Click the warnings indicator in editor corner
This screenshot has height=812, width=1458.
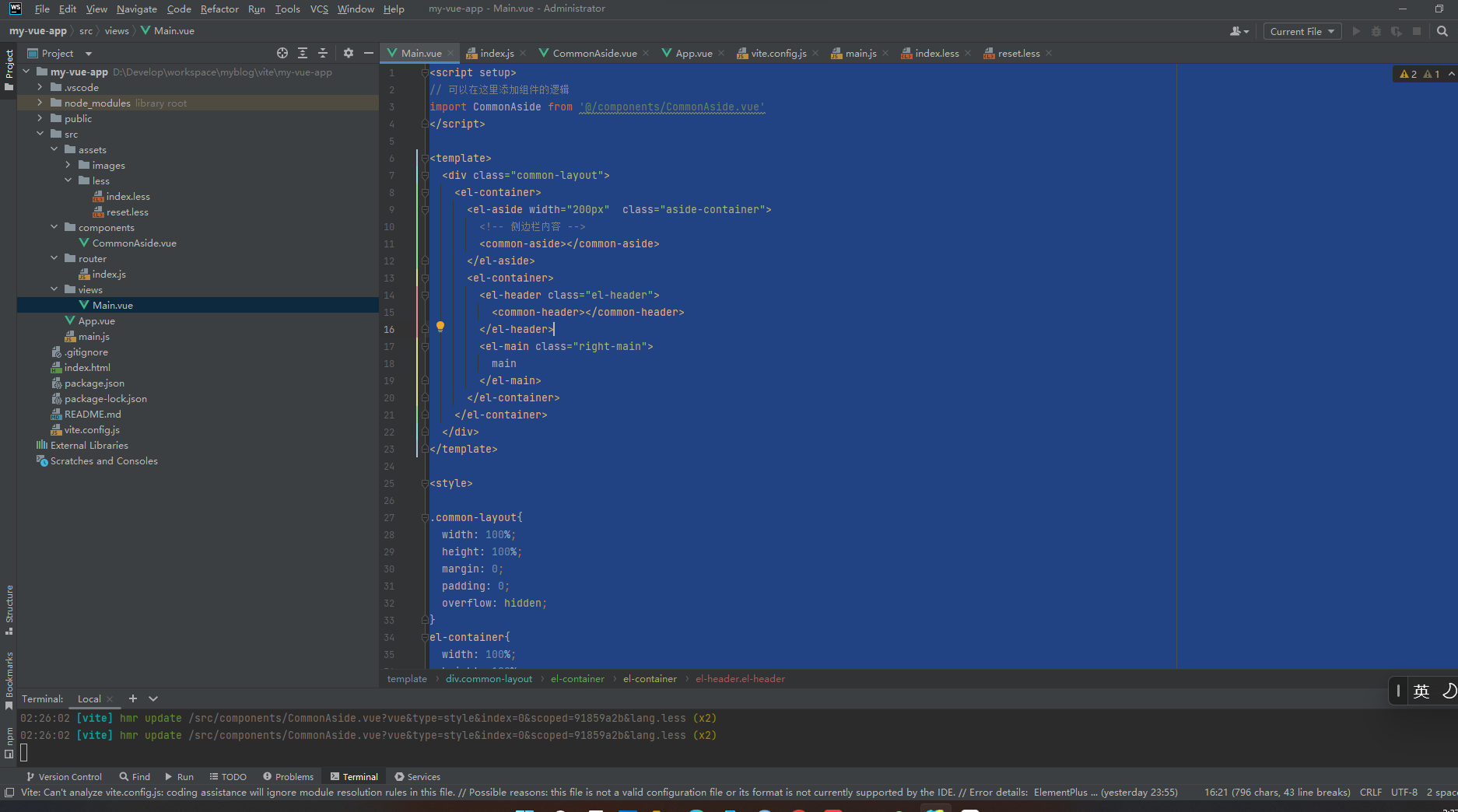pos(1420,74)
